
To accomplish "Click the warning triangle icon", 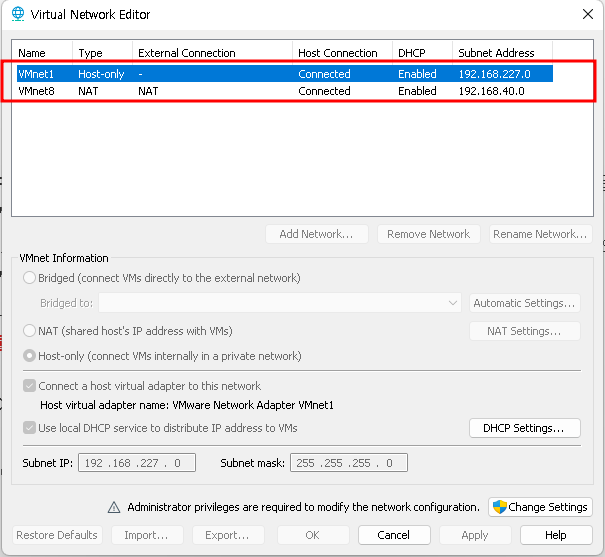I will point(114,507).
